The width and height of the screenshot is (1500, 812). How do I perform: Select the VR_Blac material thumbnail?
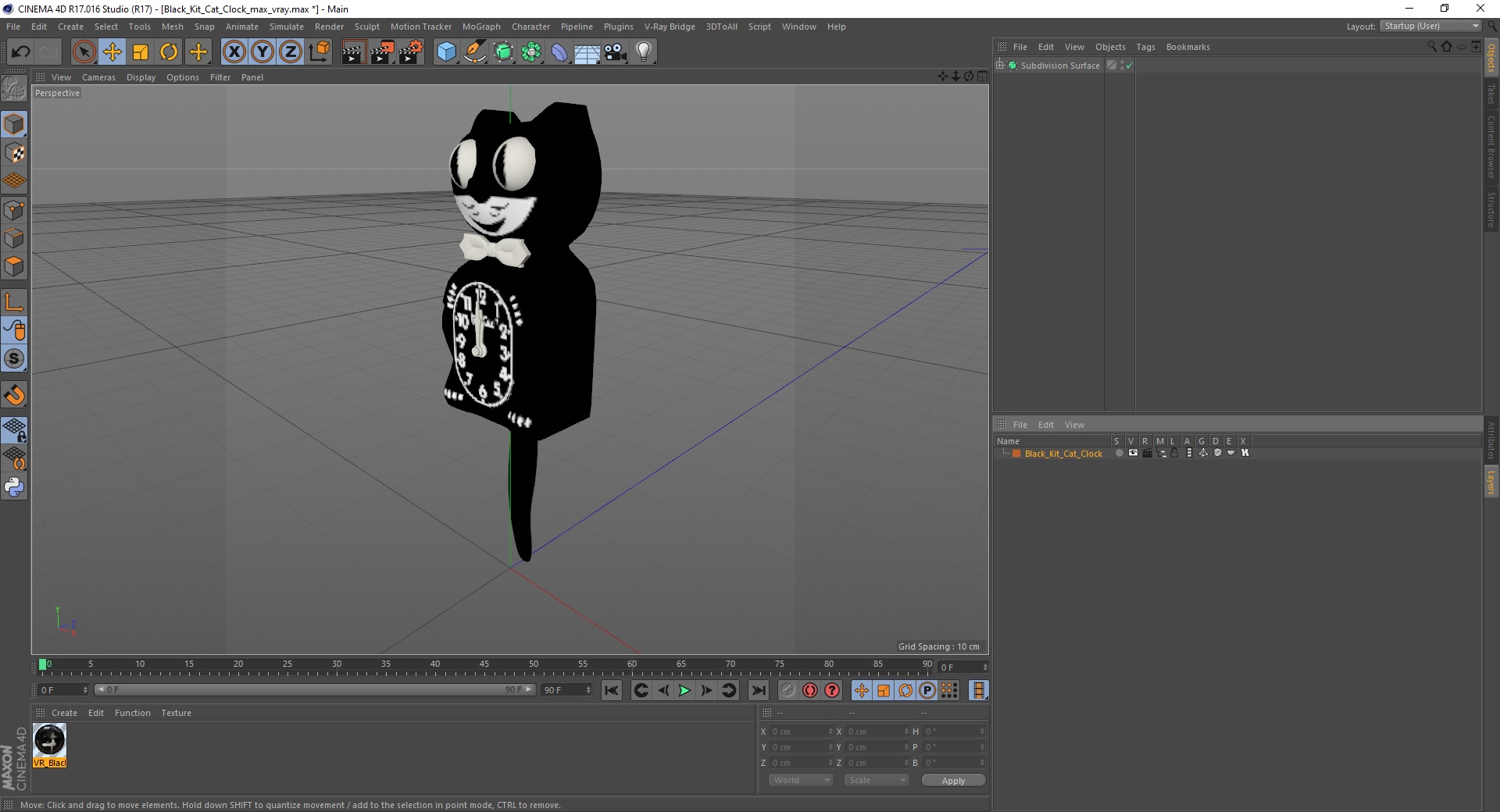49,745
